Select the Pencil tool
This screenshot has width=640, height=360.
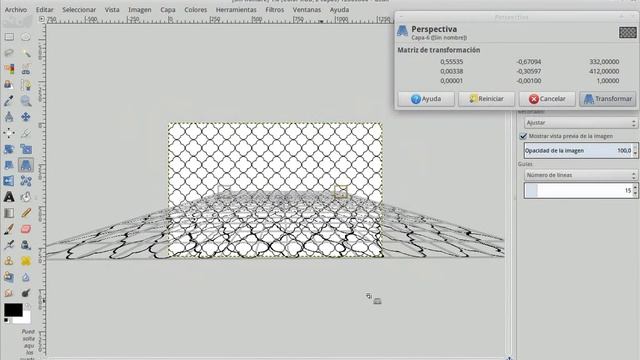click(26, 213)
